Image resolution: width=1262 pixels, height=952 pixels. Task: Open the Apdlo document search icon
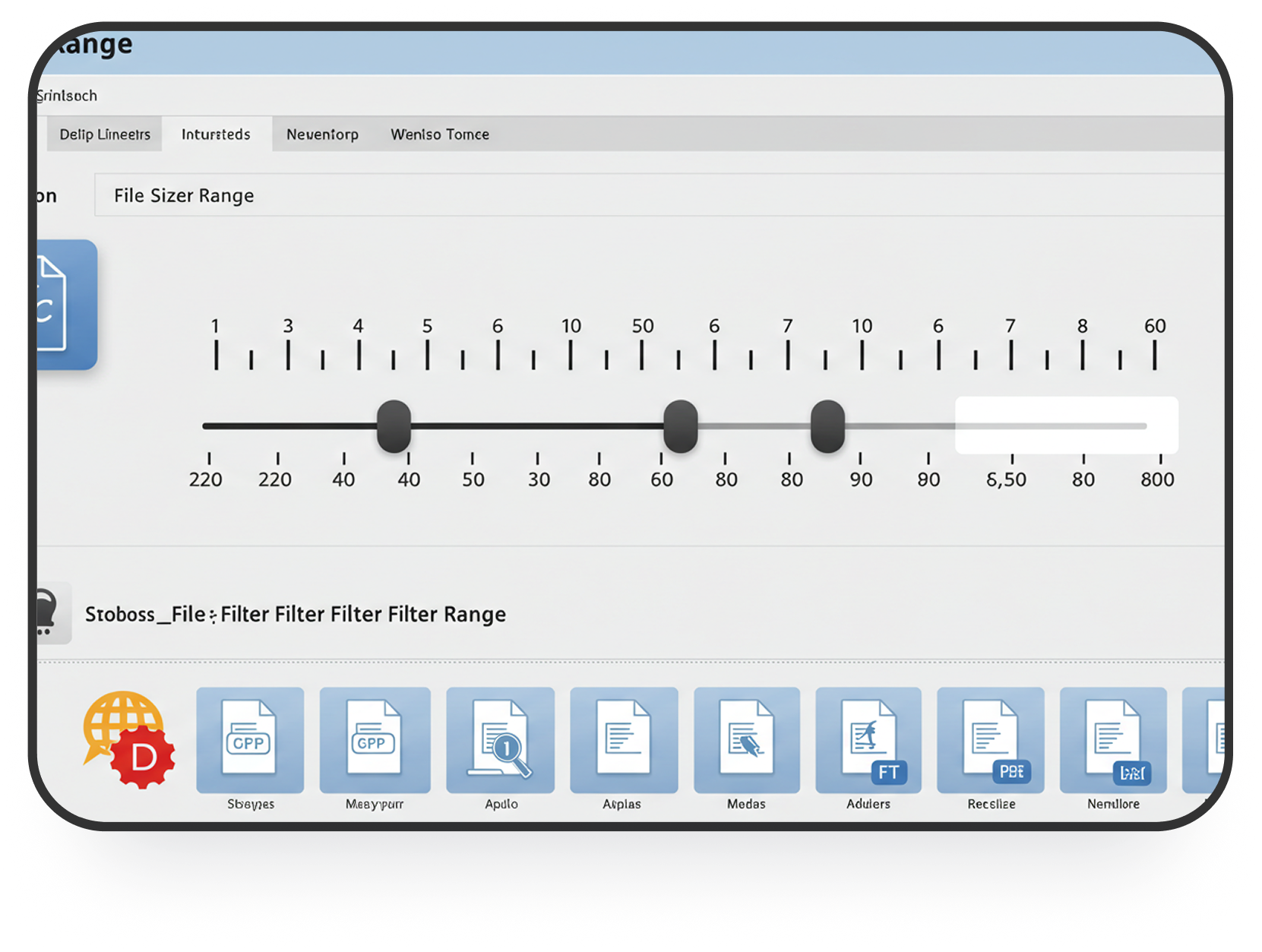tap(500, 741)
